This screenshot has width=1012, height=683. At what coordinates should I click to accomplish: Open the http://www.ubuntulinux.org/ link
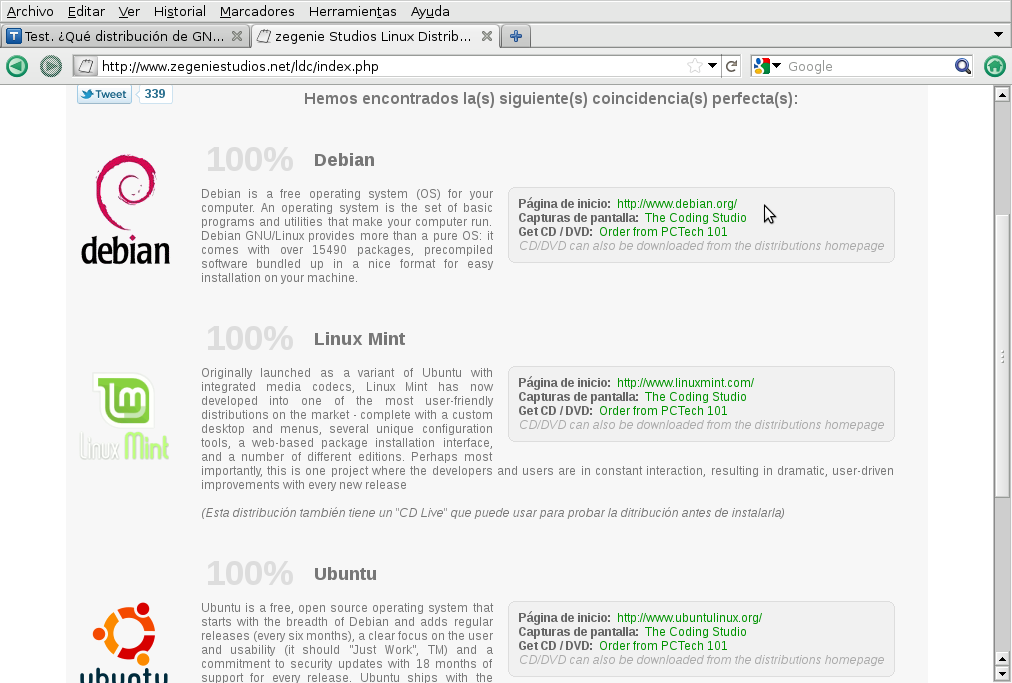[x=689, y=618]
